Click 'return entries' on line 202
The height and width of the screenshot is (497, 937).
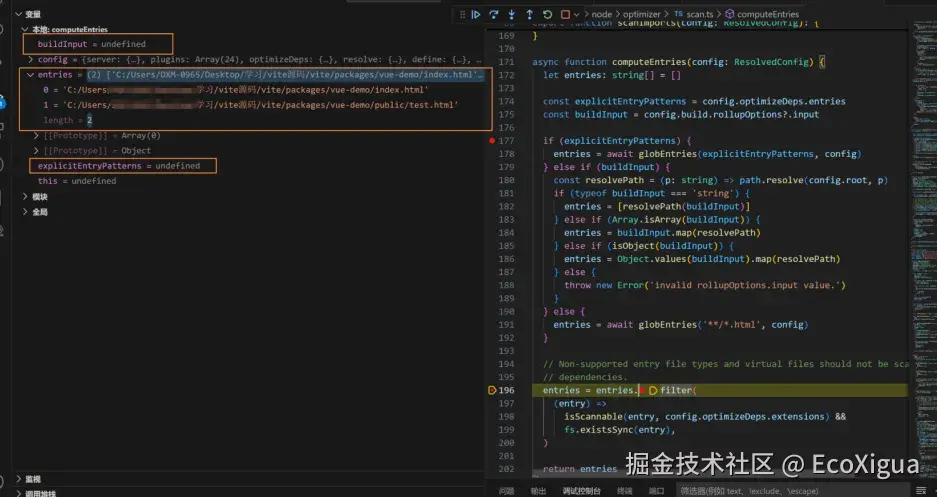[580, 470]
